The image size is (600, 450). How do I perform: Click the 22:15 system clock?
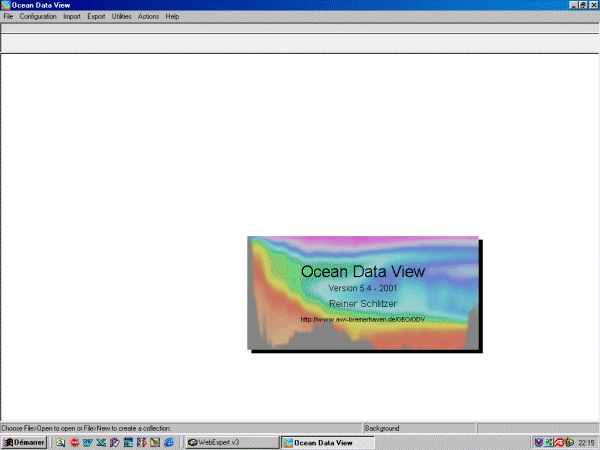click(x=587, y=443)
